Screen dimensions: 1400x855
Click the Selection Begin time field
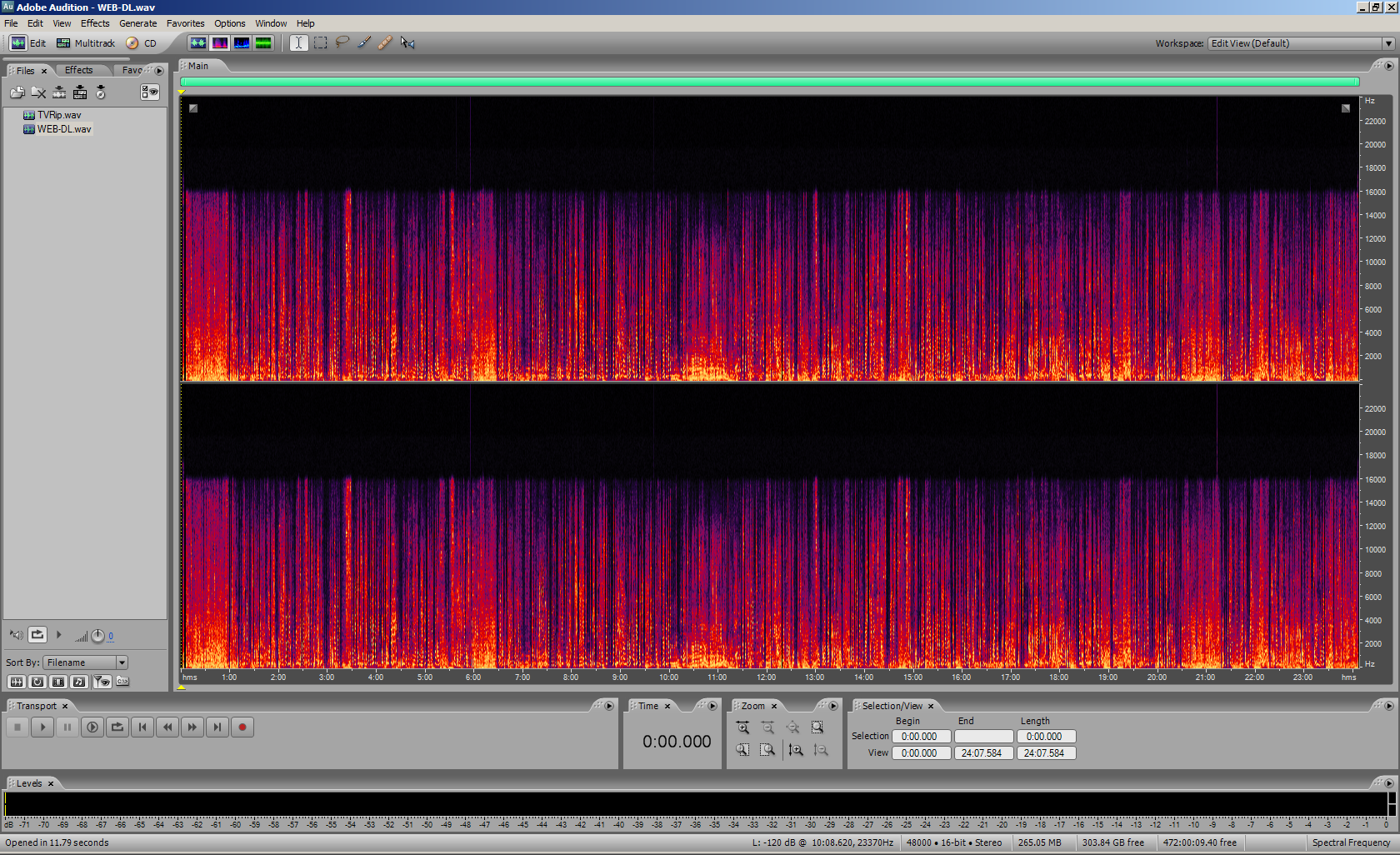coord(922,737)
